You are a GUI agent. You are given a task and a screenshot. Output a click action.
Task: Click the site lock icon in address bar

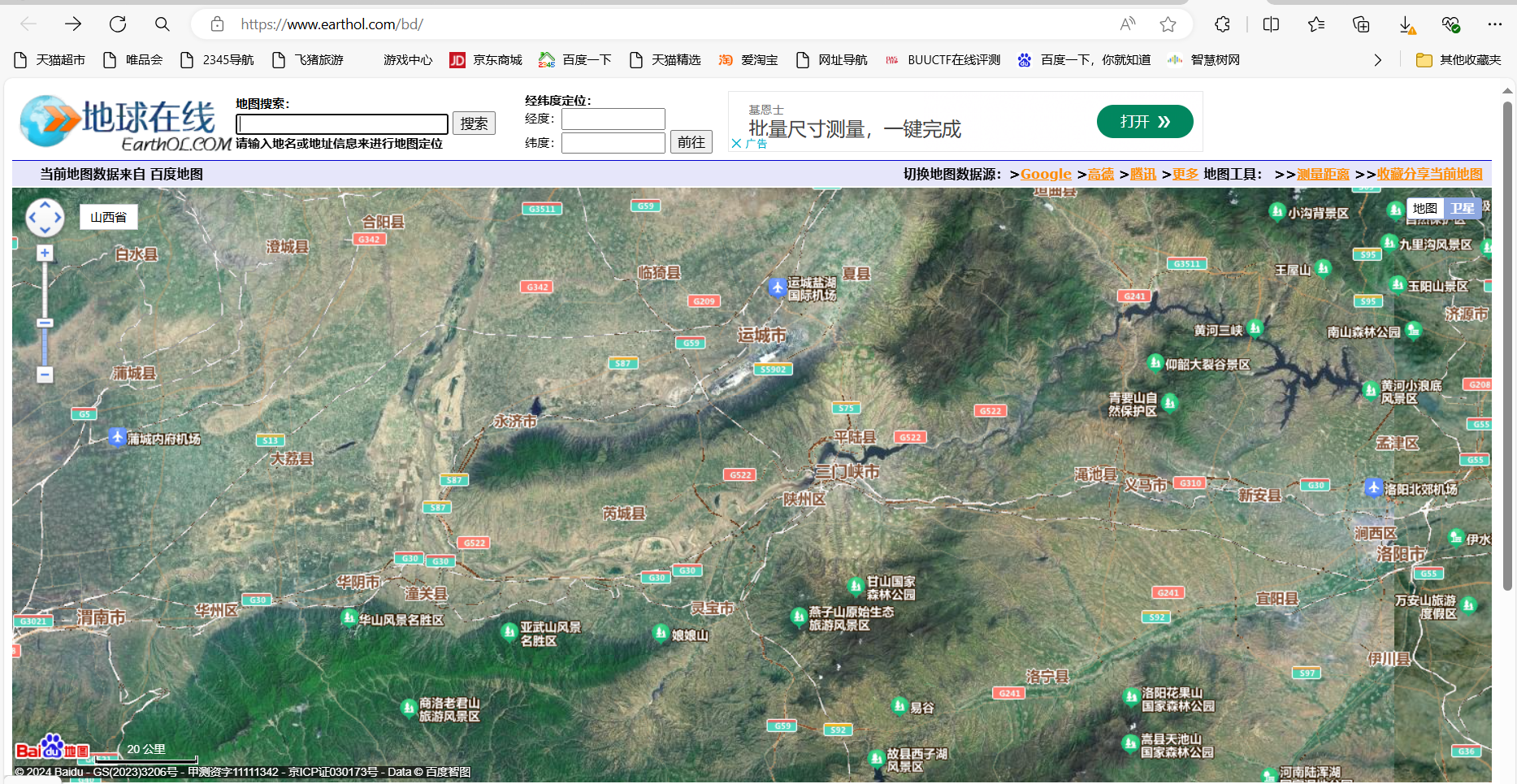point(217,24)
